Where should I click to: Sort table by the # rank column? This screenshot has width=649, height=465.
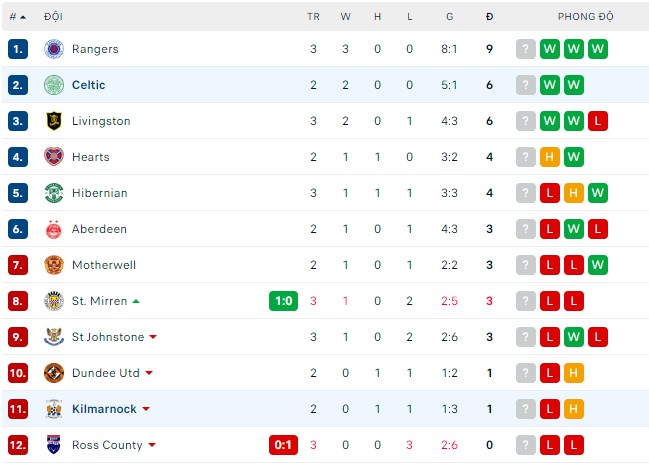[17, 16]
